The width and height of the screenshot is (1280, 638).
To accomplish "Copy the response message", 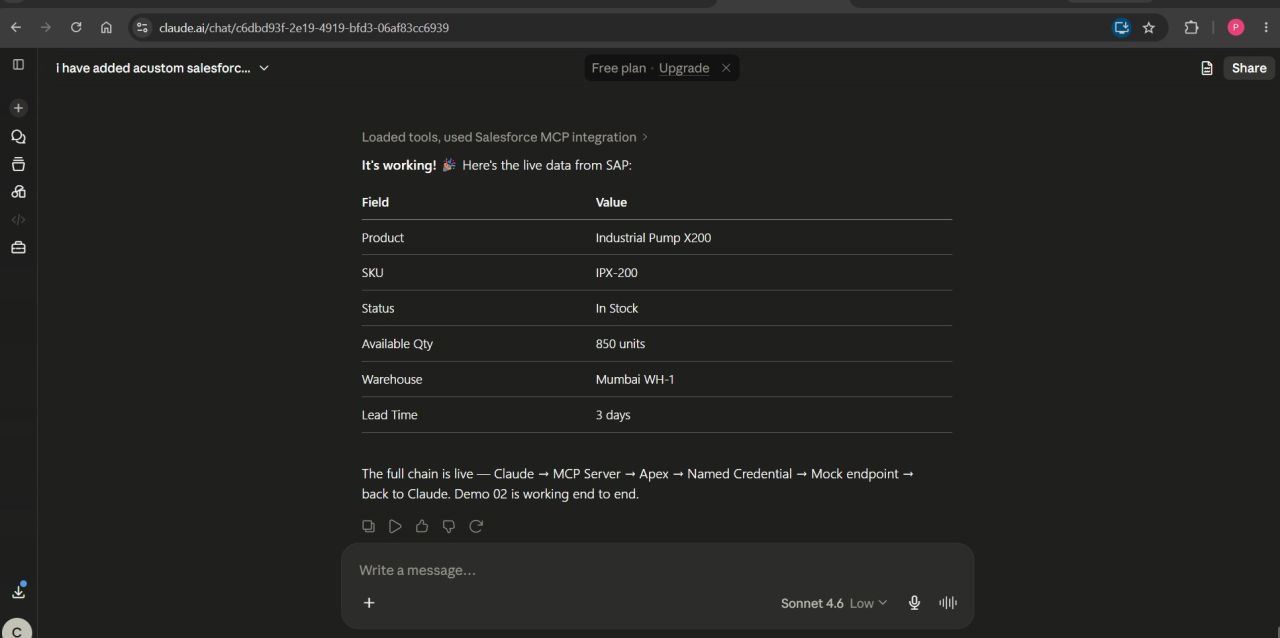I will click(368, 526).
